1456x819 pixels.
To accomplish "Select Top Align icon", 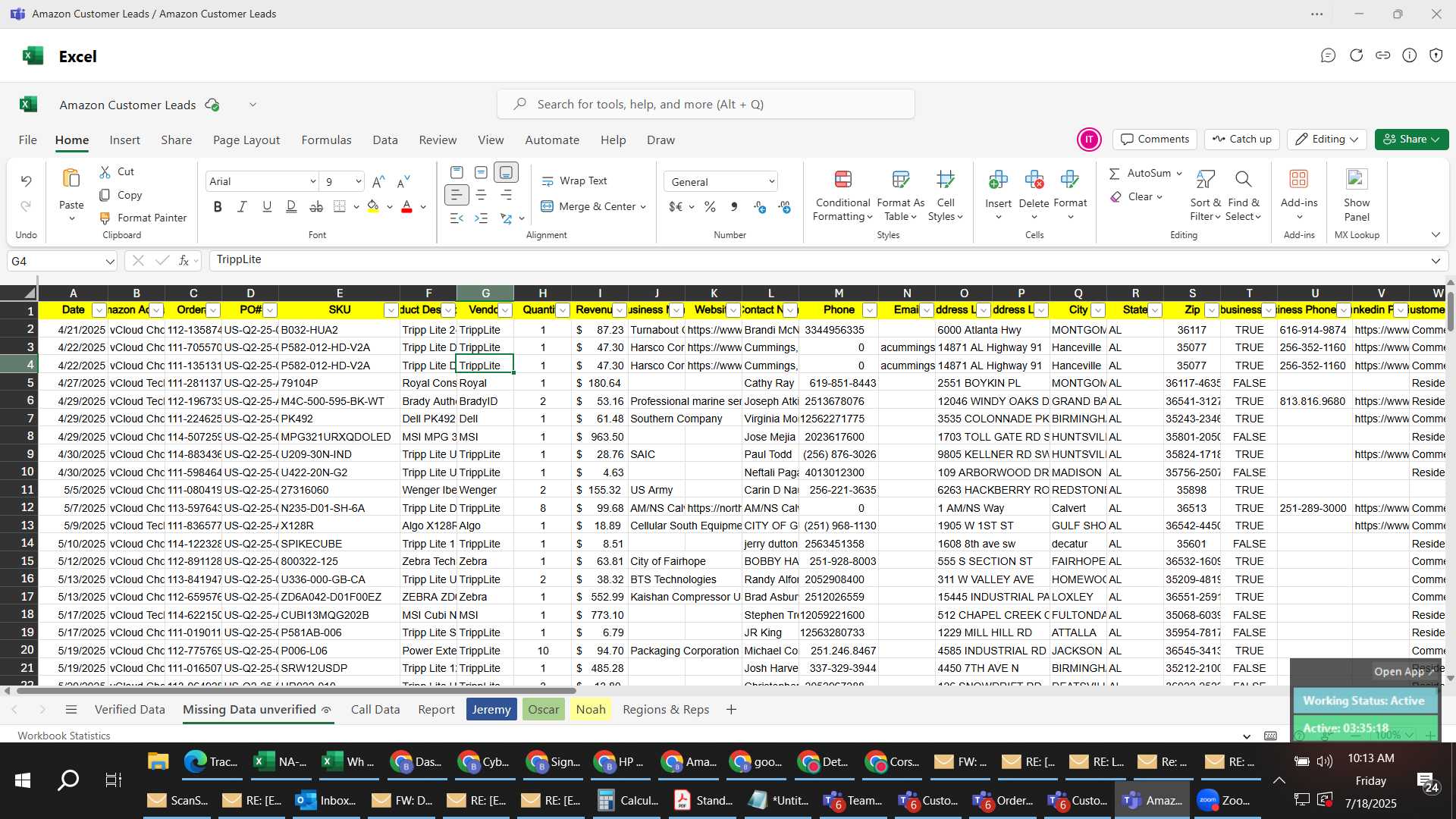I will (x=457, y=172).
